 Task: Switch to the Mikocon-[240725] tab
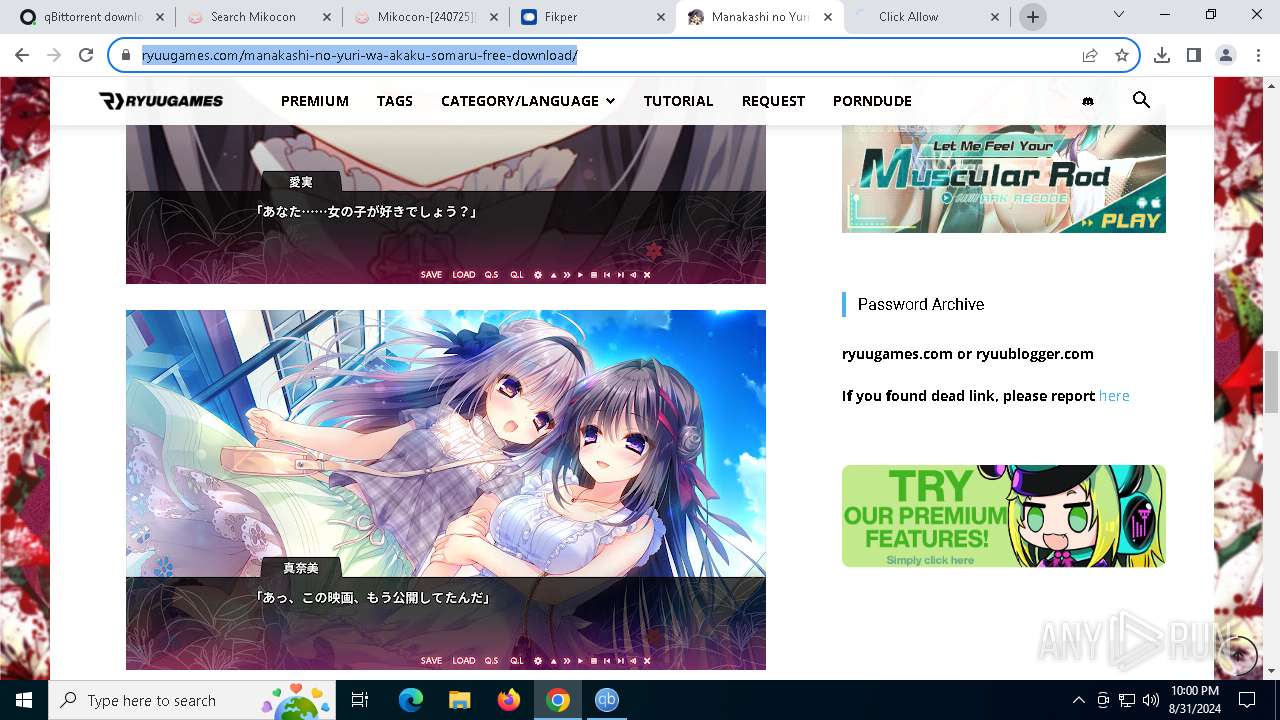(x=426, y=17)
